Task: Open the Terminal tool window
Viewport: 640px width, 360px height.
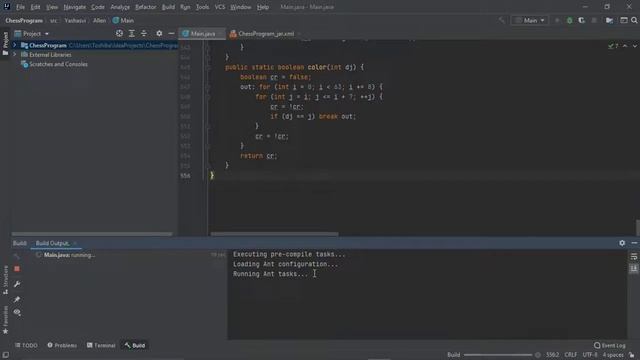Action: pyautogui.click(x=101, y=345)
